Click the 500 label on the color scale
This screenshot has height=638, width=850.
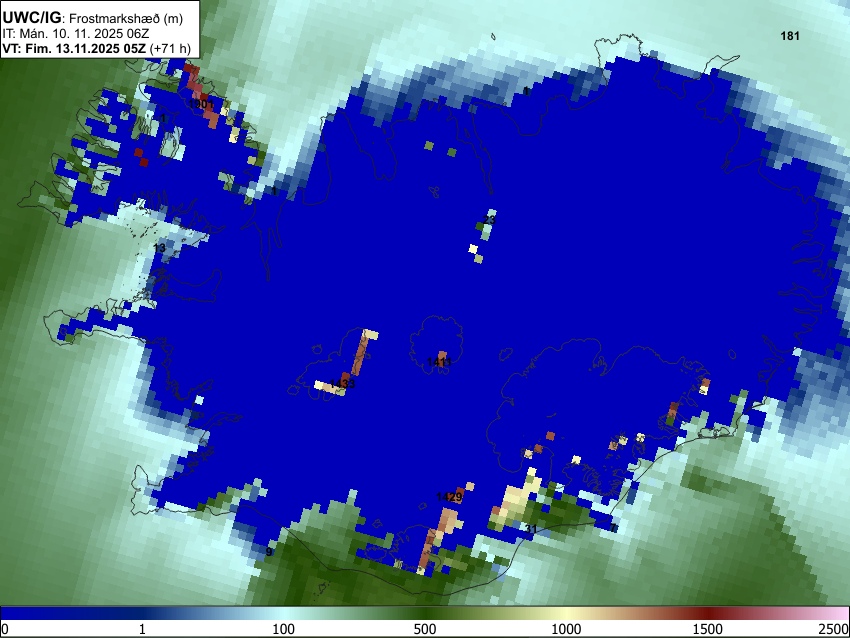click(x=424, y=629)
